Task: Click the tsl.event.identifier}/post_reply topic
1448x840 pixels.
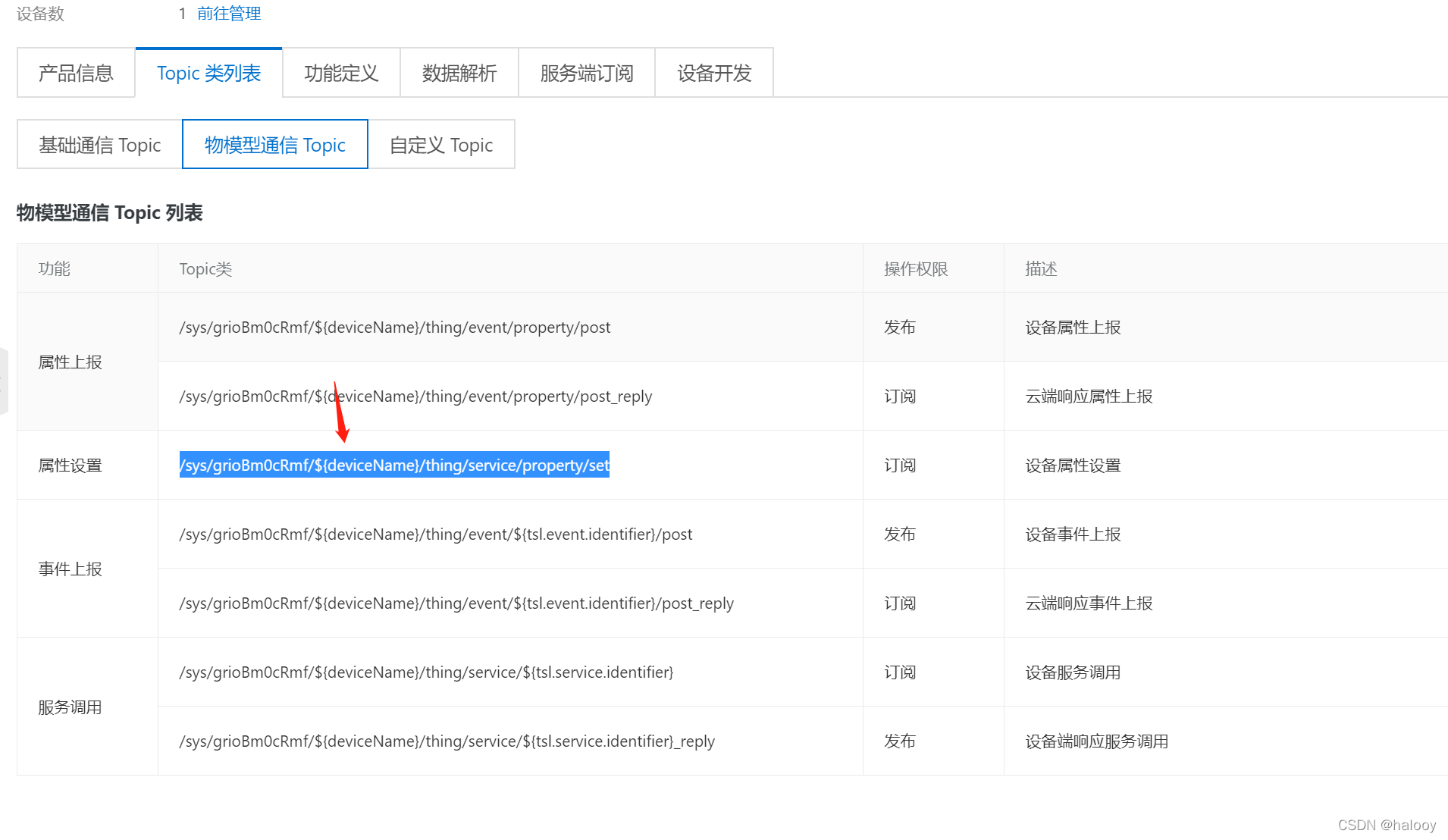Action: (x=456, y=603)
